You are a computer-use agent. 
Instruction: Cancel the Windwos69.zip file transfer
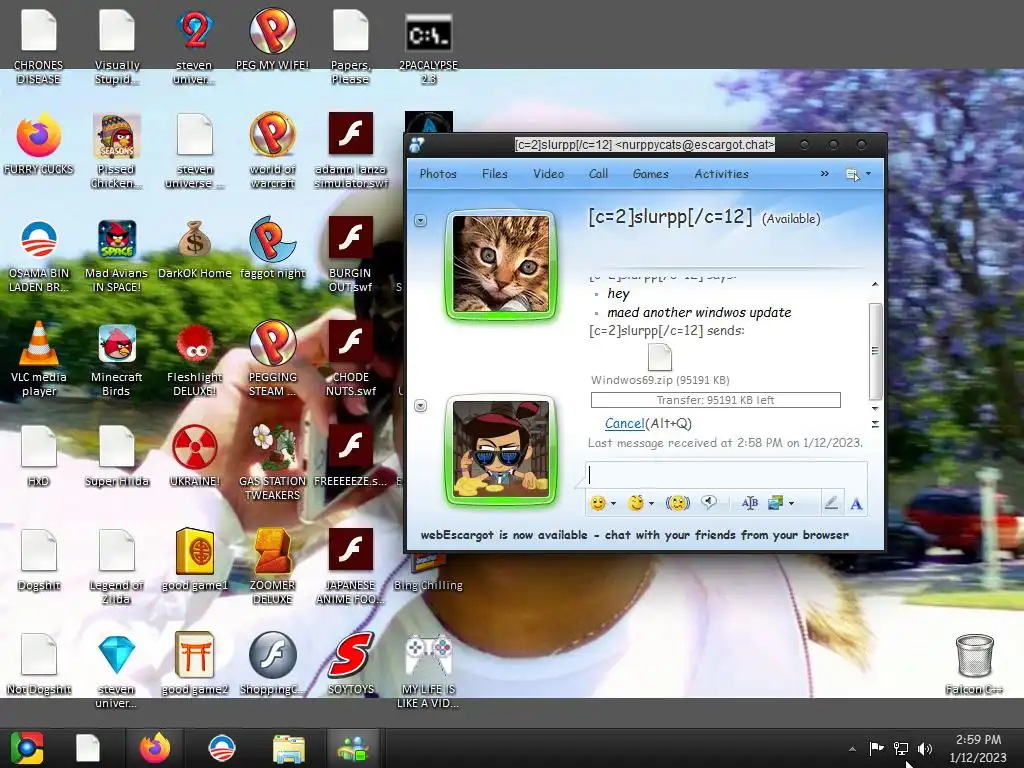point(624,423)
